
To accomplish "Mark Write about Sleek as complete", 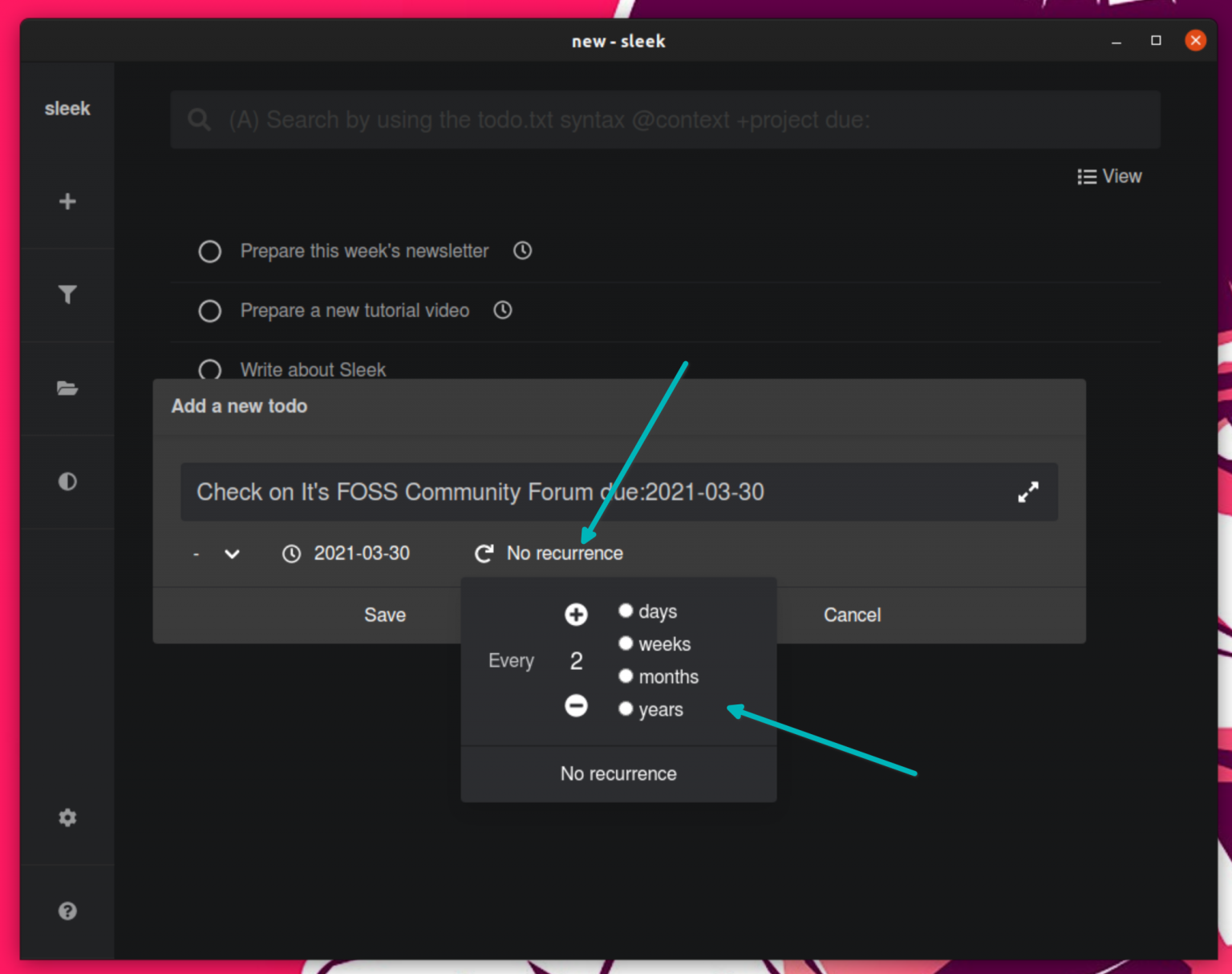I will click(x=209, y=370).
